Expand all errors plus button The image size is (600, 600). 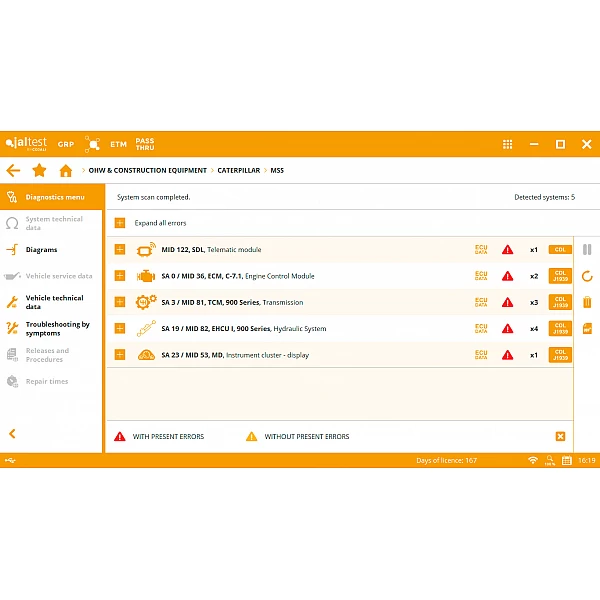[x=120, y=223]
